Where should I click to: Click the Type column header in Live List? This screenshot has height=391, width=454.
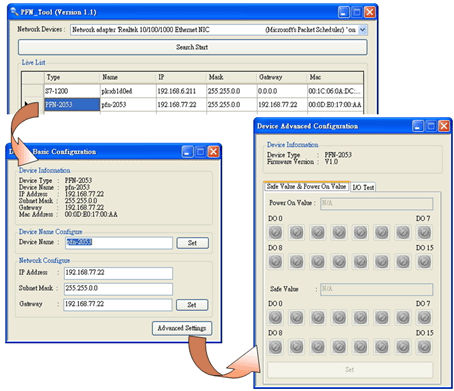(72, 77)
